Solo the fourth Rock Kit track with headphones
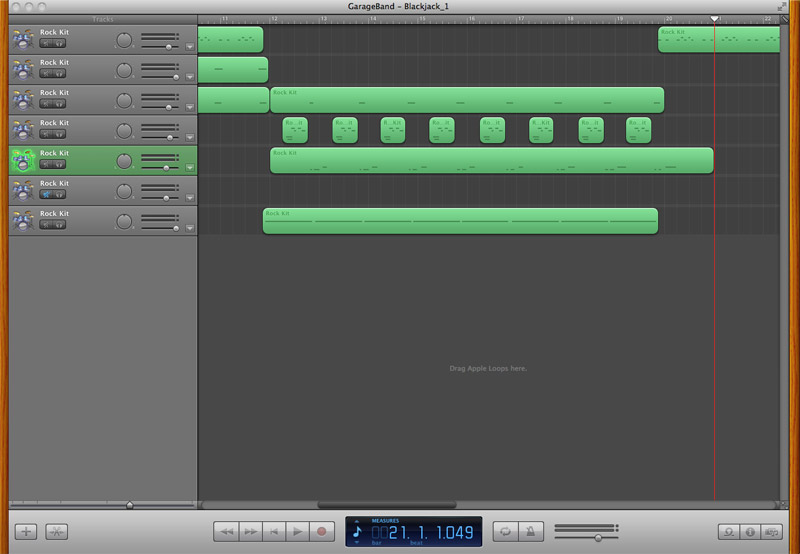 (x=59, y=134)
